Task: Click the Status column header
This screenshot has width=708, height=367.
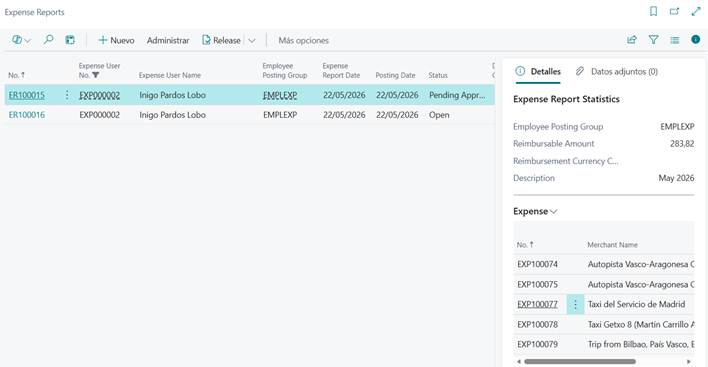Action: pyautogui.click(x=438, y=75)
